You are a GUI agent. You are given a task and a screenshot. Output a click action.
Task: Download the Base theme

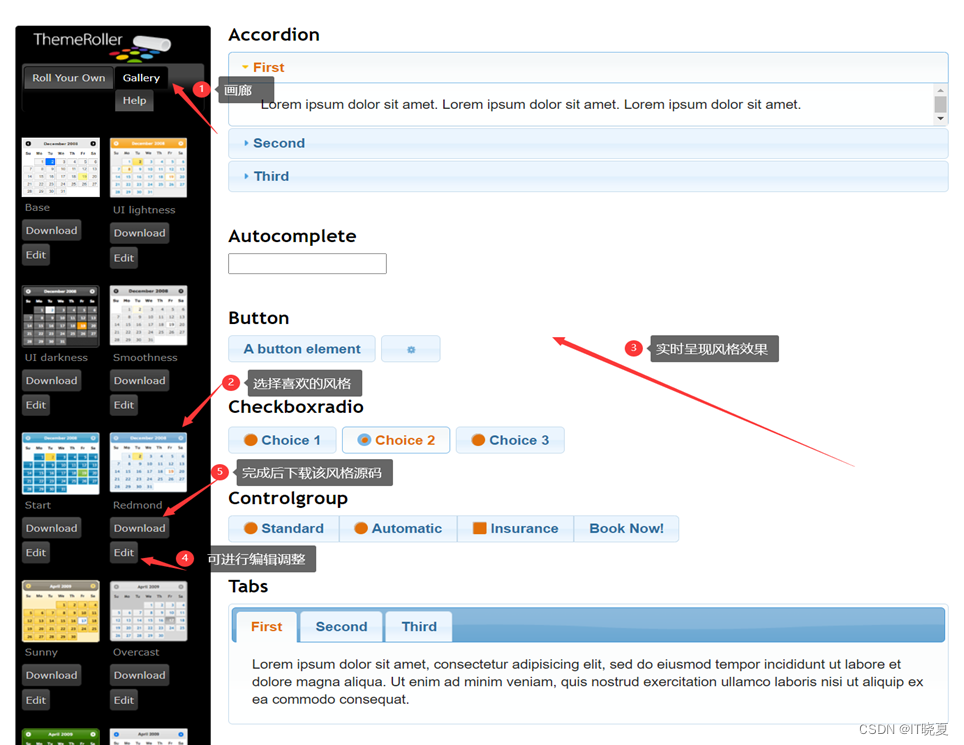pos(52,231)
